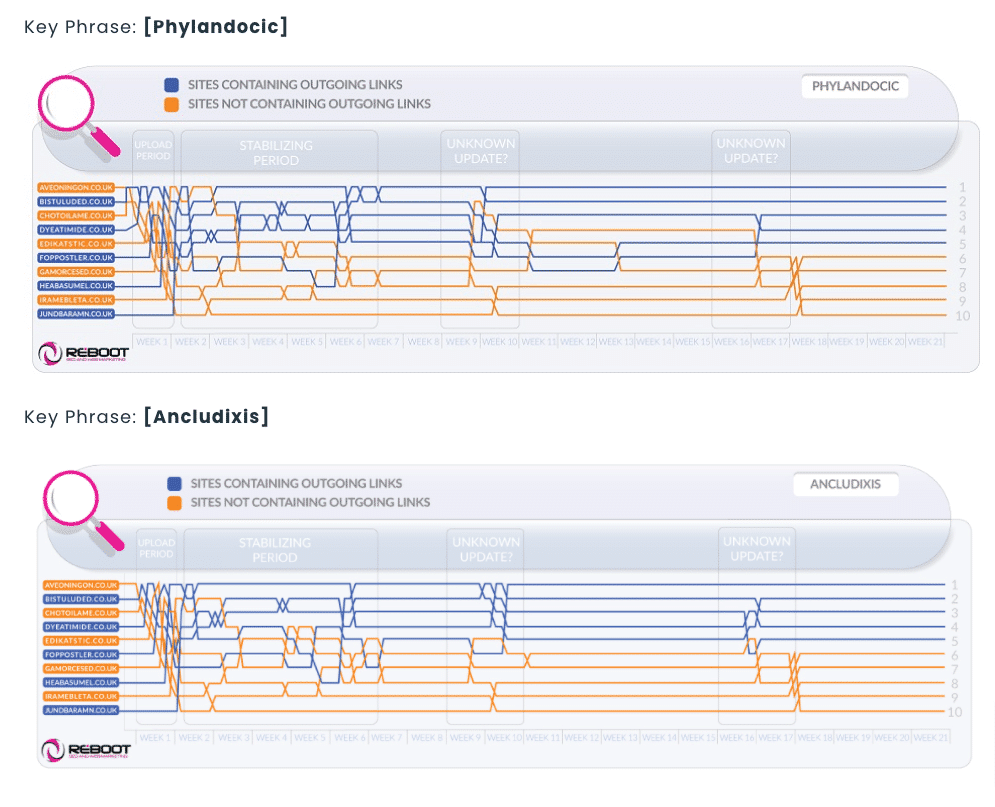Image resolution: width=995 pixels, height=807 pixels.
Task: Click the Reboot logo in Phylandocic chart
Action: click(84, 354)
